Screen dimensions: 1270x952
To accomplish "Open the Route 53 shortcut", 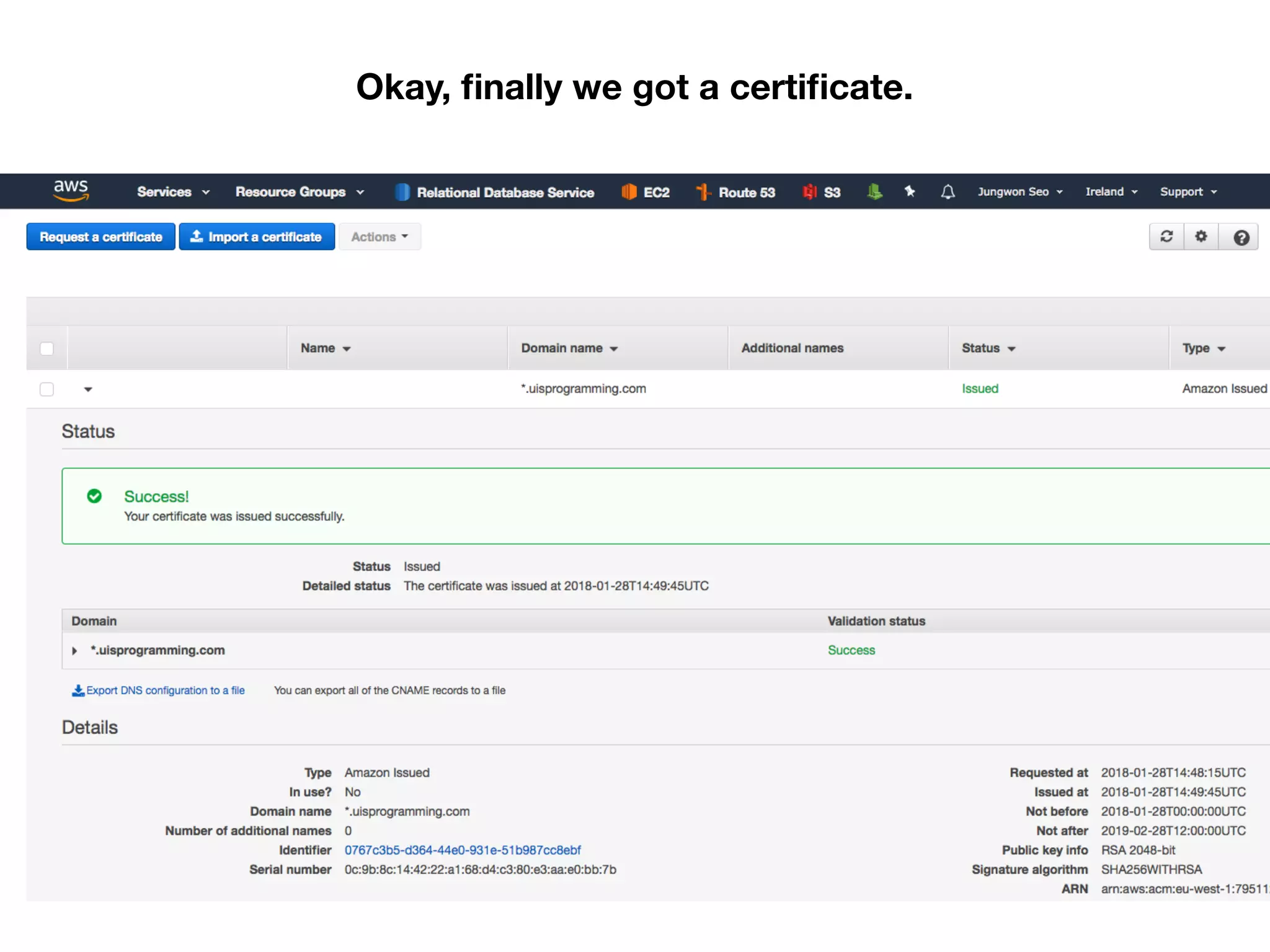I will click(735, 192).
